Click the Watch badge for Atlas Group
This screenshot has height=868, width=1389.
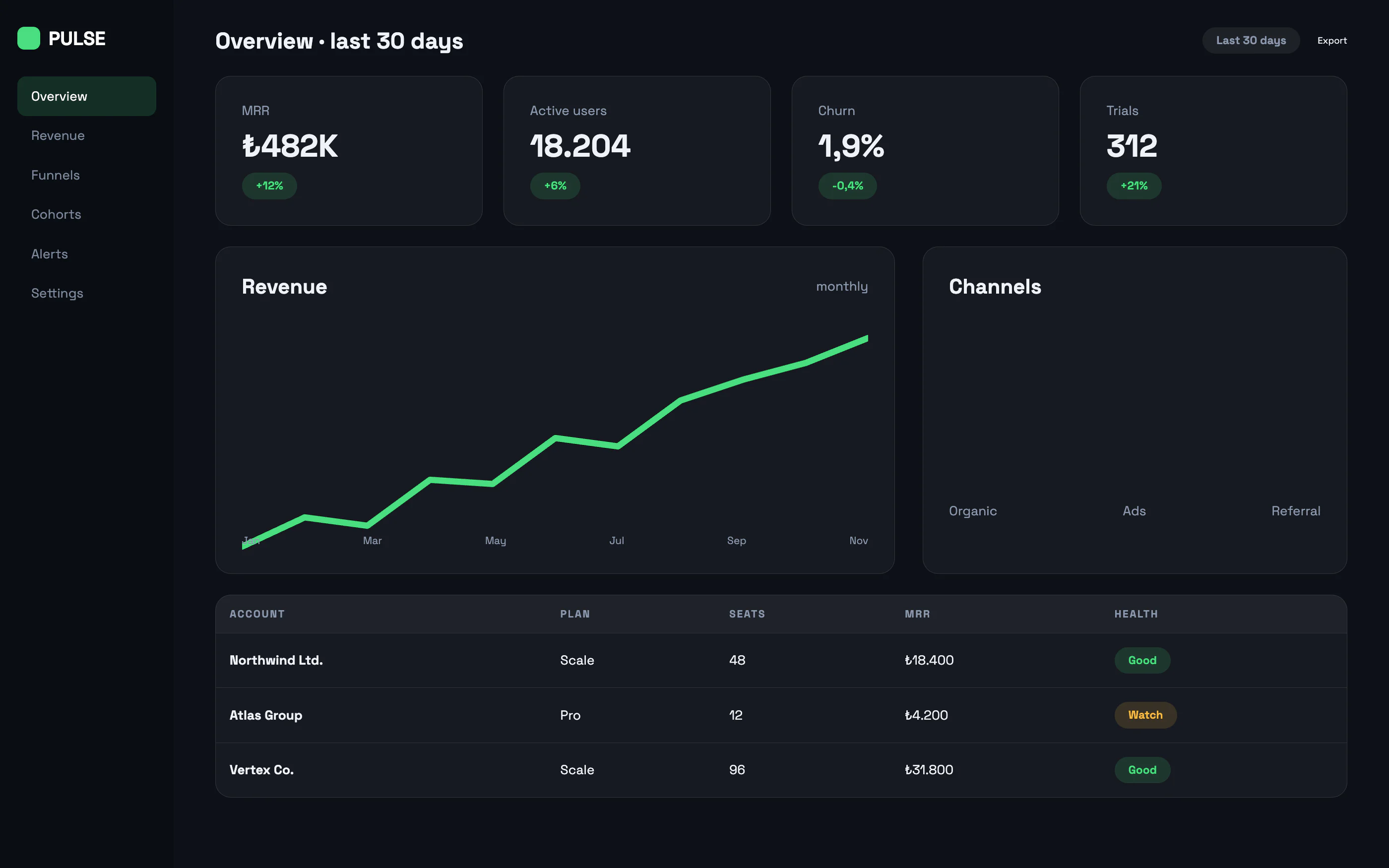[1145, 715]
